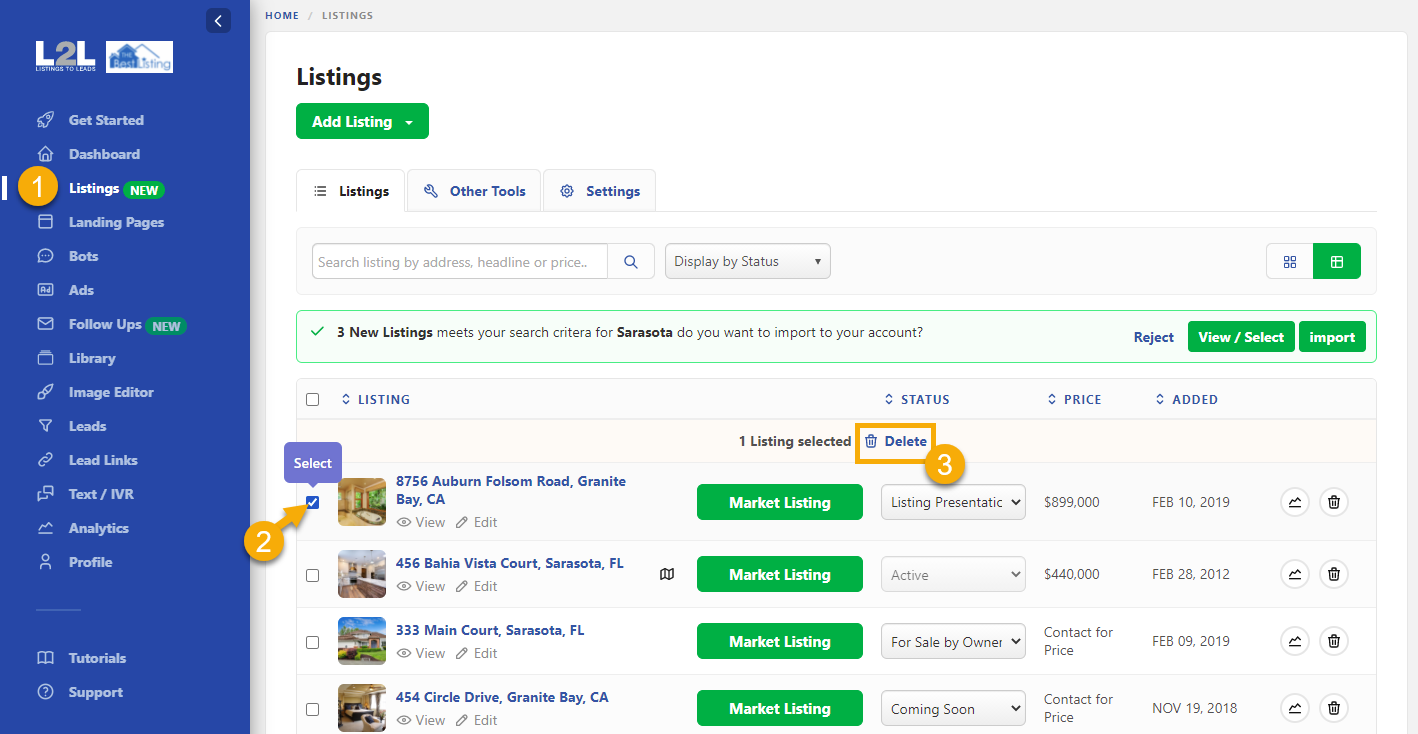Image resolution: width=1418 pixels, height=734 pixels.
Task: View map for 456 Bahia Vista Court listing
Action: [x=667, y=573]
